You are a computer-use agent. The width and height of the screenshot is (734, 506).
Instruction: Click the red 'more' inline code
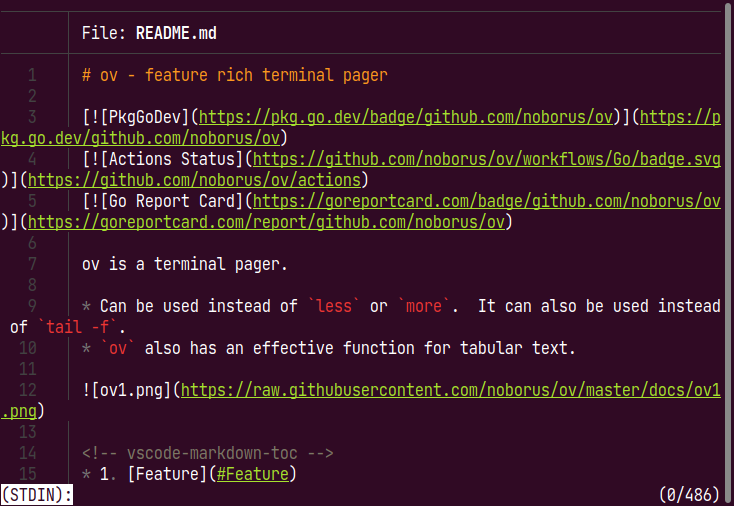(x=424, y=307)
